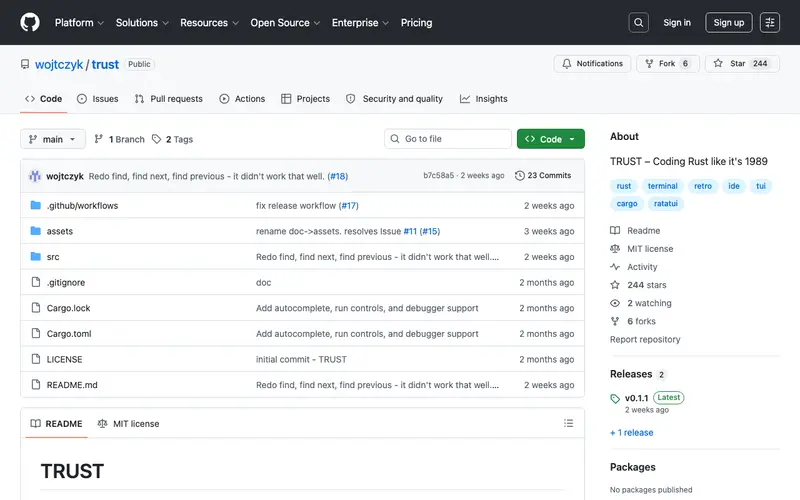800x500 pixels.
Task: Open the 2 Tags link
Action: (x=172, y=139)
